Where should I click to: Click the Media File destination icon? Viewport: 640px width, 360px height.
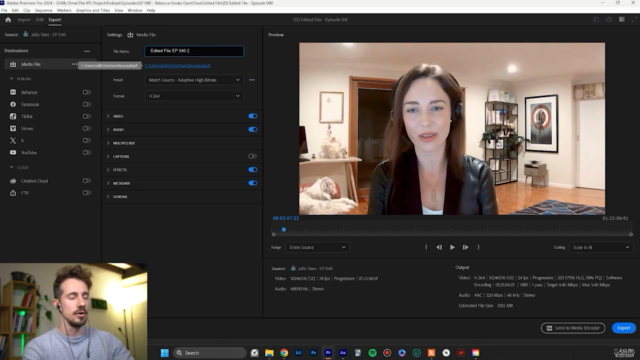point(13,64)
